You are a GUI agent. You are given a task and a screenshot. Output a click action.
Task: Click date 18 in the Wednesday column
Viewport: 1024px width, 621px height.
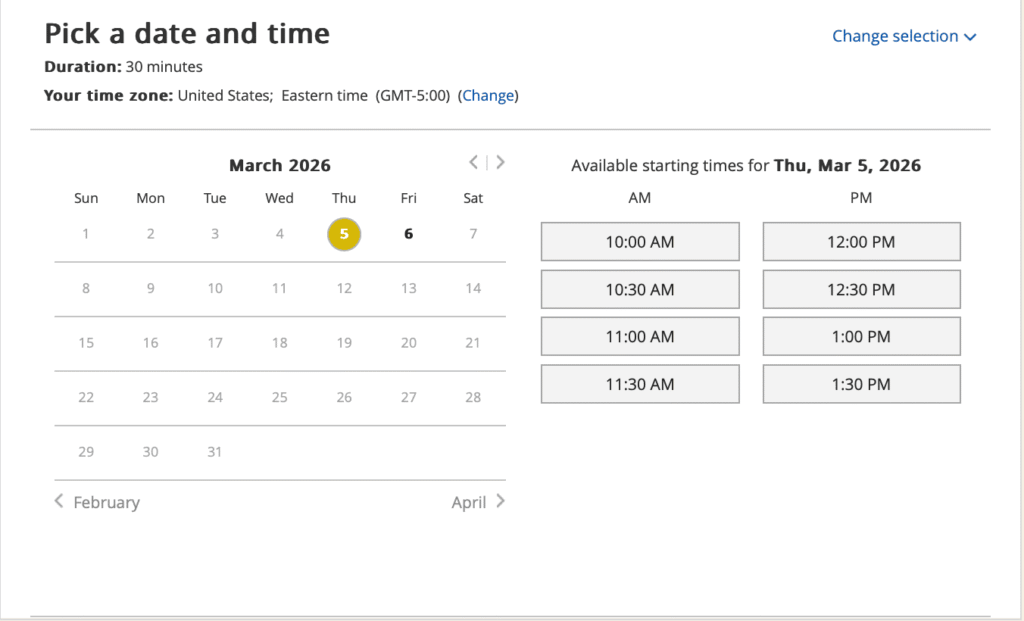pos(280,343)
